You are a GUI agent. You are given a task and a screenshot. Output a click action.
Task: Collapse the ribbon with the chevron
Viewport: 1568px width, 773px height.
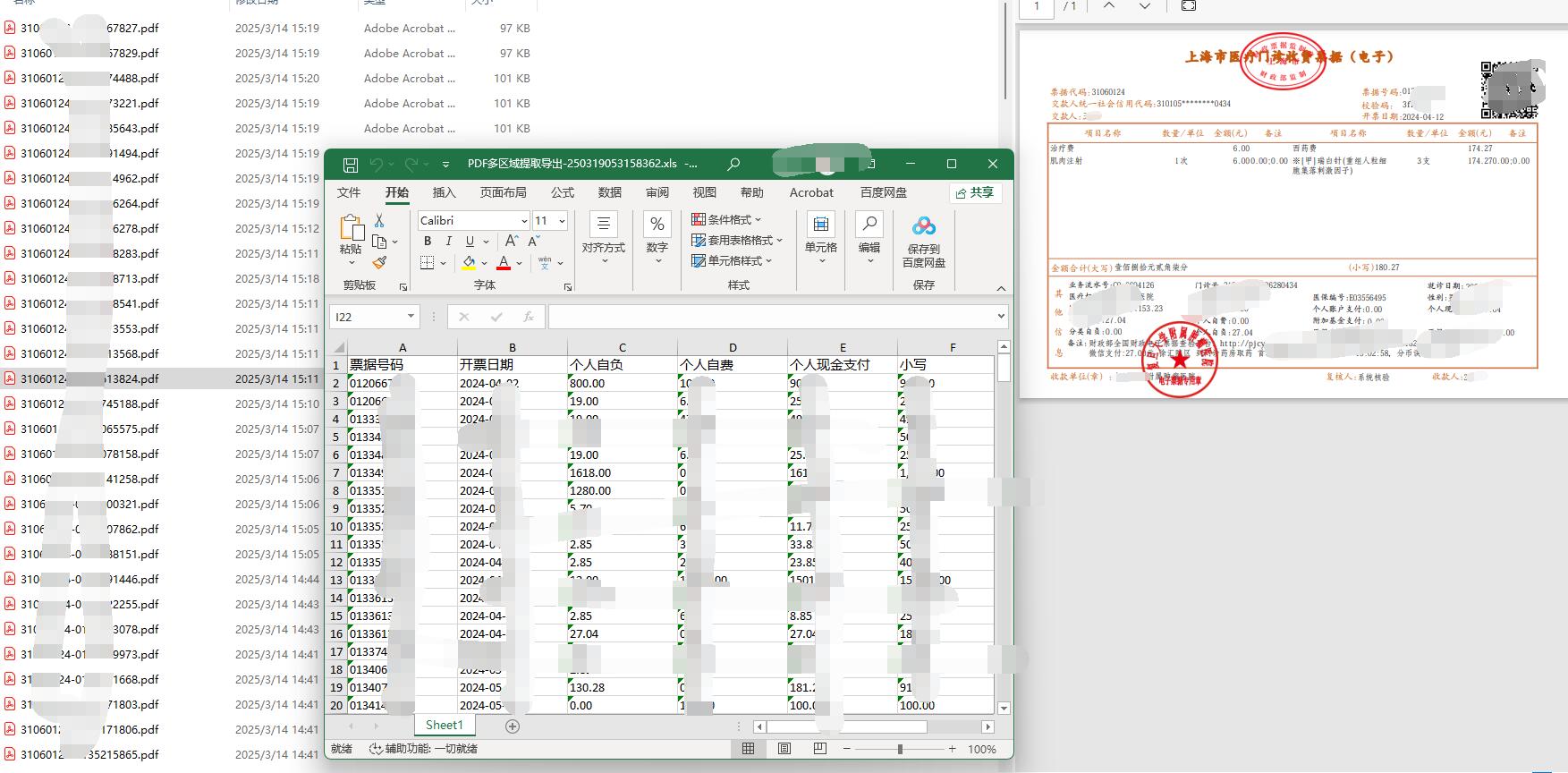pos(1001,288)
